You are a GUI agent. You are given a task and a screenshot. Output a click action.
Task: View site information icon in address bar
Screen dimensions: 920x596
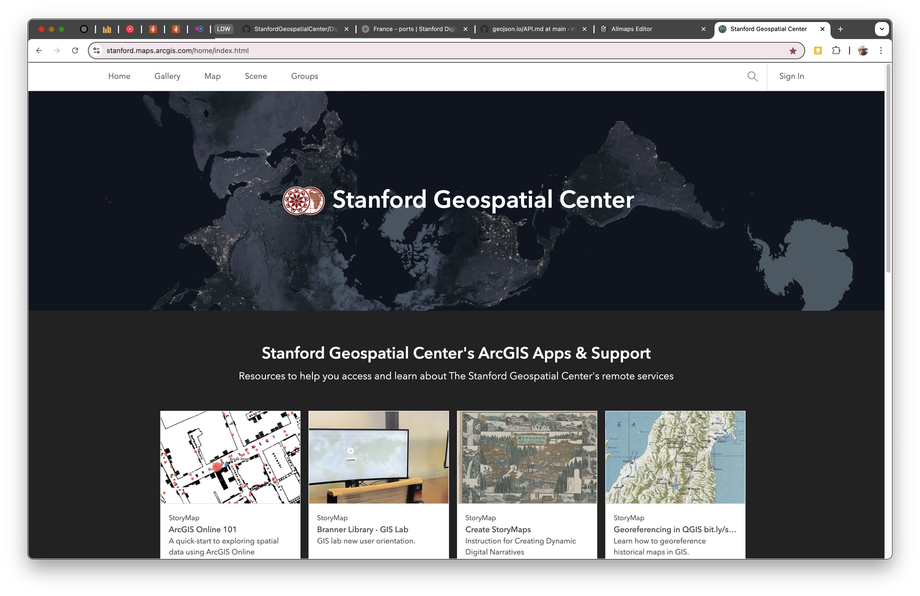97,50
